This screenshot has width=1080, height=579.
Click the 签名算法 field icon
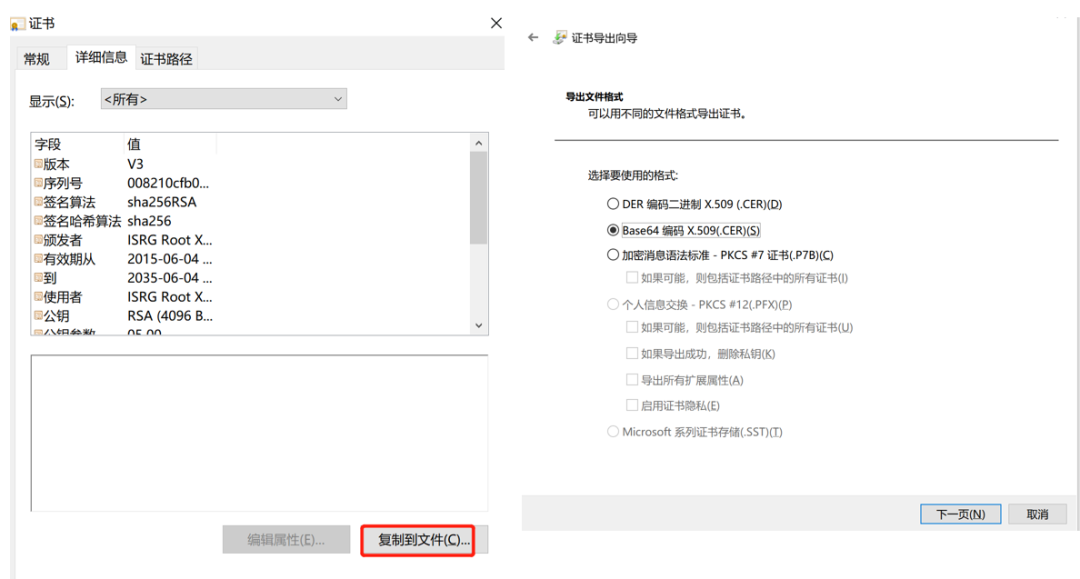pyautogui.click(x=39, y=202)
